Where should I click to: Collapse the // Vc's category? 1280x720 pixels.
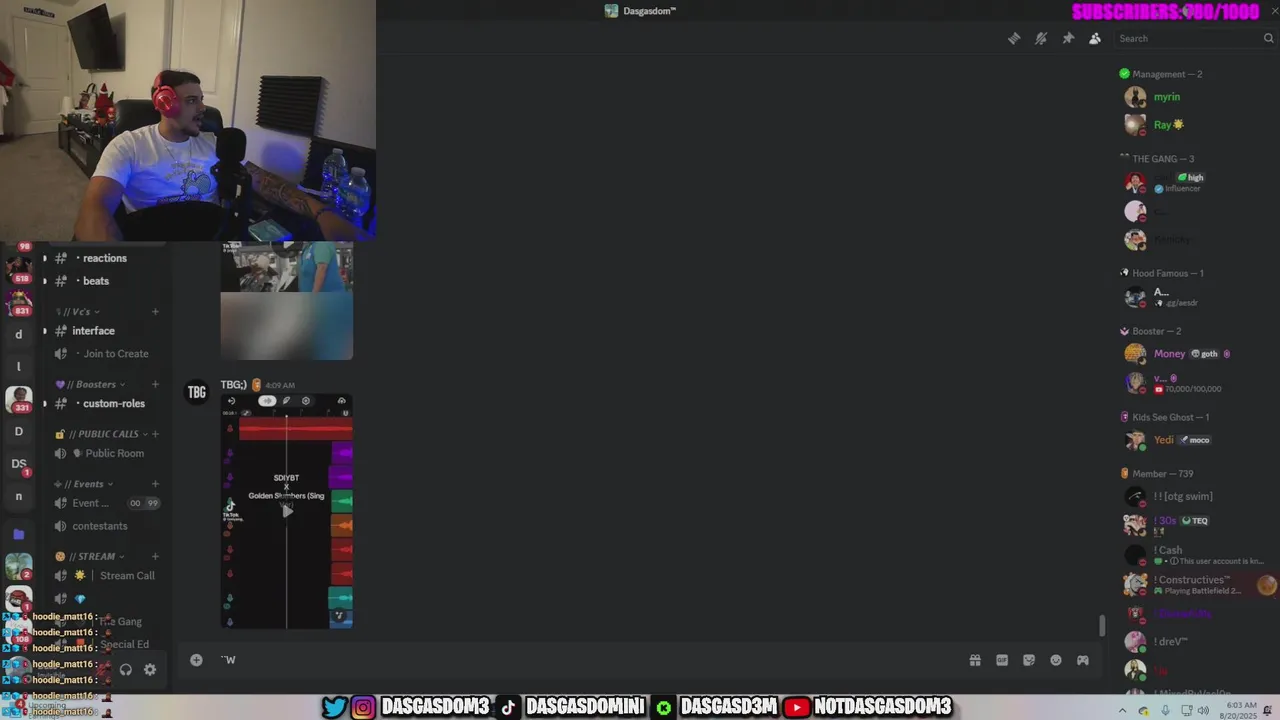(x=78, y=312)
